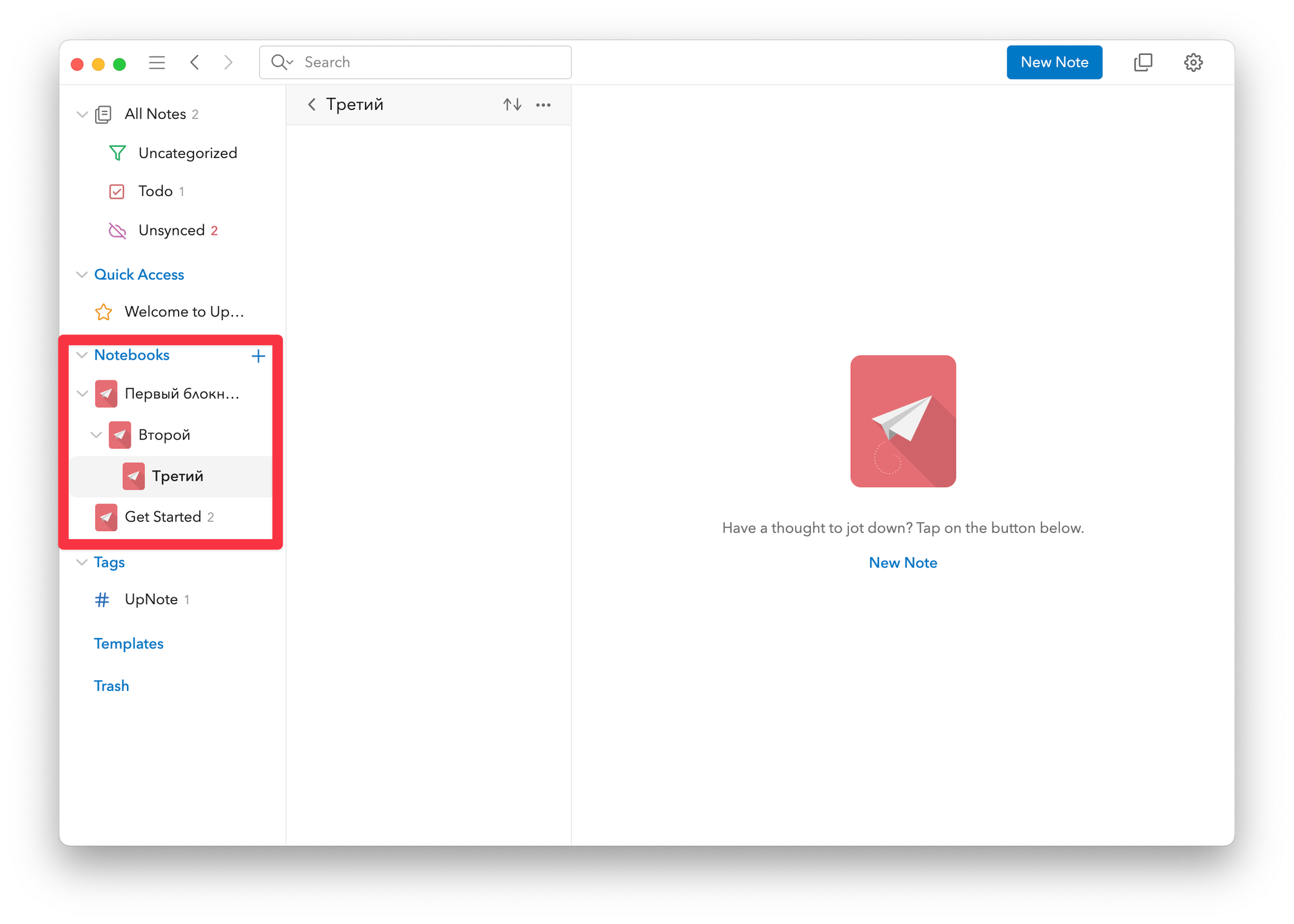Image resolution: width=1294 pixels, height=924 pixels.
Task: Collapse the Второй notebook chevron
Action: tap(96, 435)
